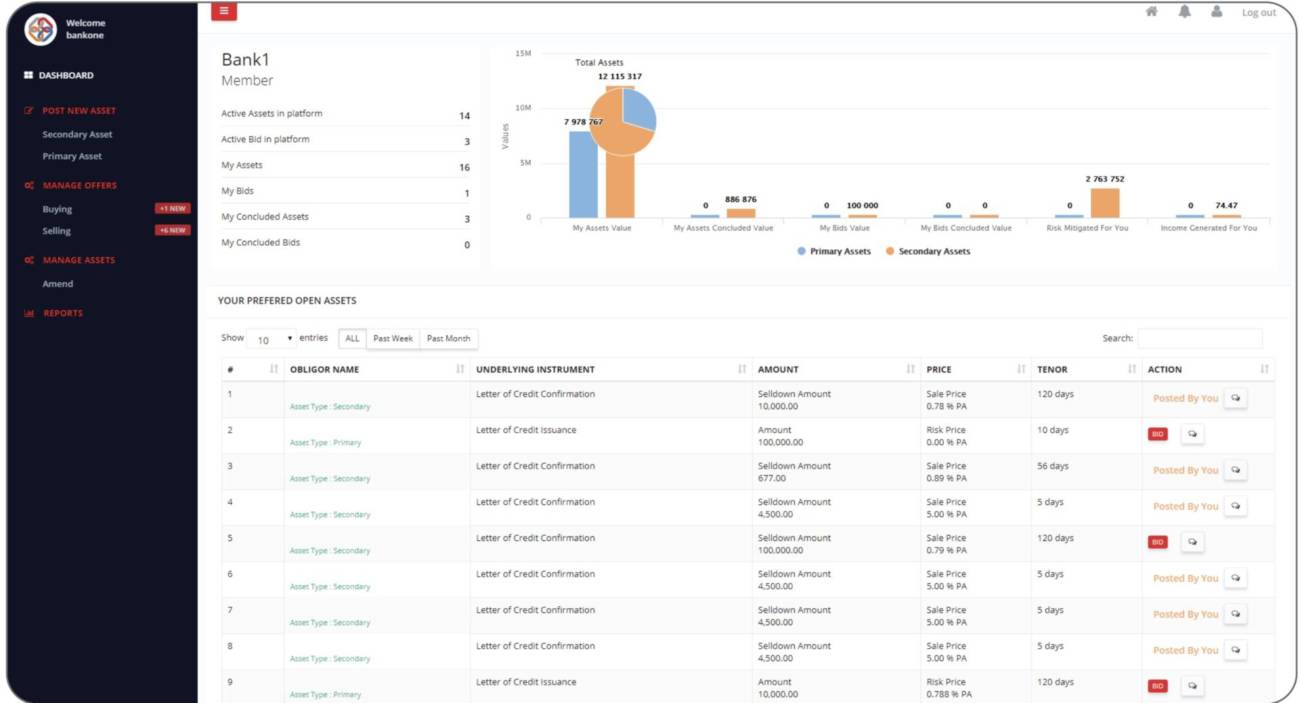Expand Manage Assets menu section

(x=69, y=260)
